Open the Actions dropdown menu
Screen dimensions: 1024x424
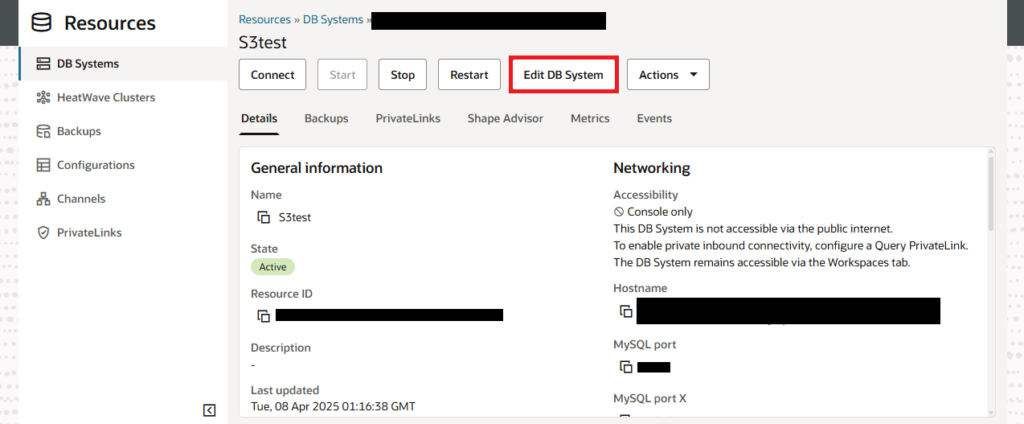(x=668, y=75)
